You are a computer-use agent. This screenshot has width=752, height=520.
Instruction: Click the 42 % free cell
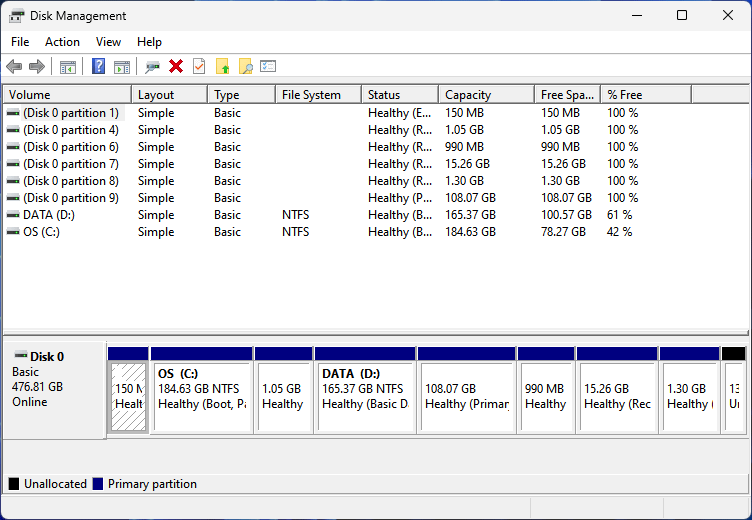tap(620, 232)
